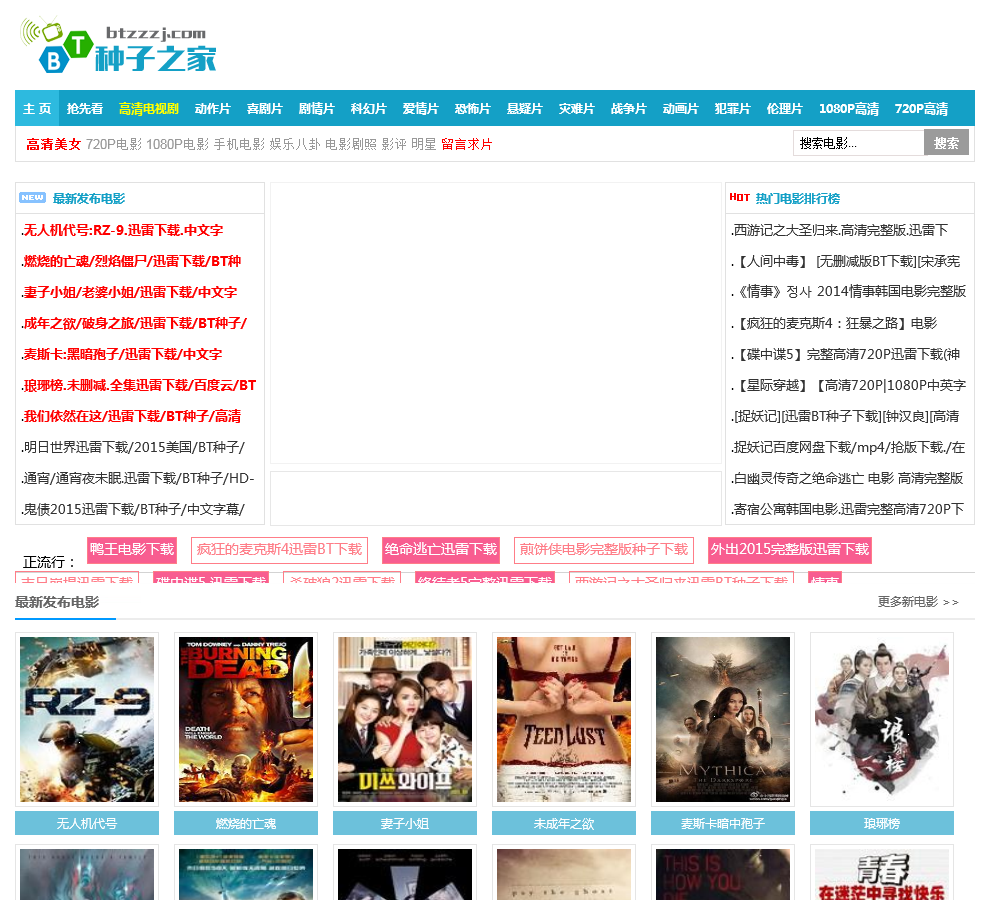Open 【人间中毒】 ranking entry

coord(845,261)
